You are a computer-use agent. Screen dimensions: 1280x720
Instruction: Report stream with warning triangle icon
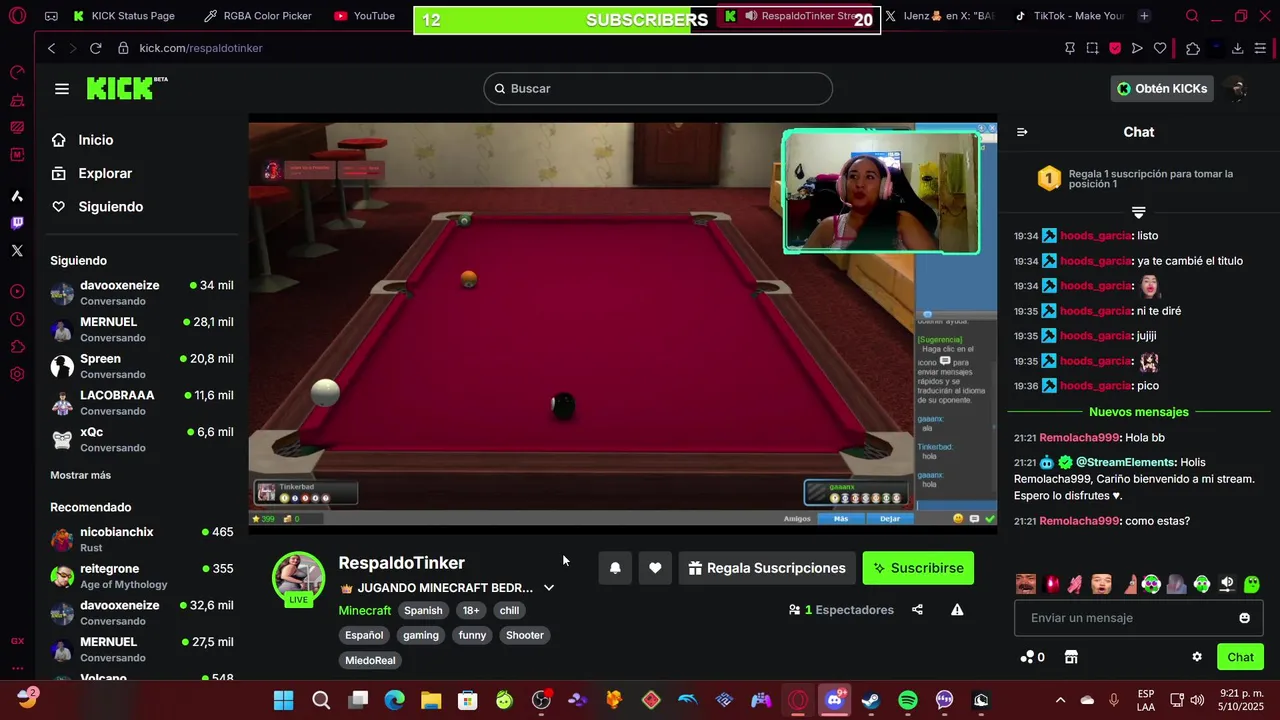(x=957, y=610)
